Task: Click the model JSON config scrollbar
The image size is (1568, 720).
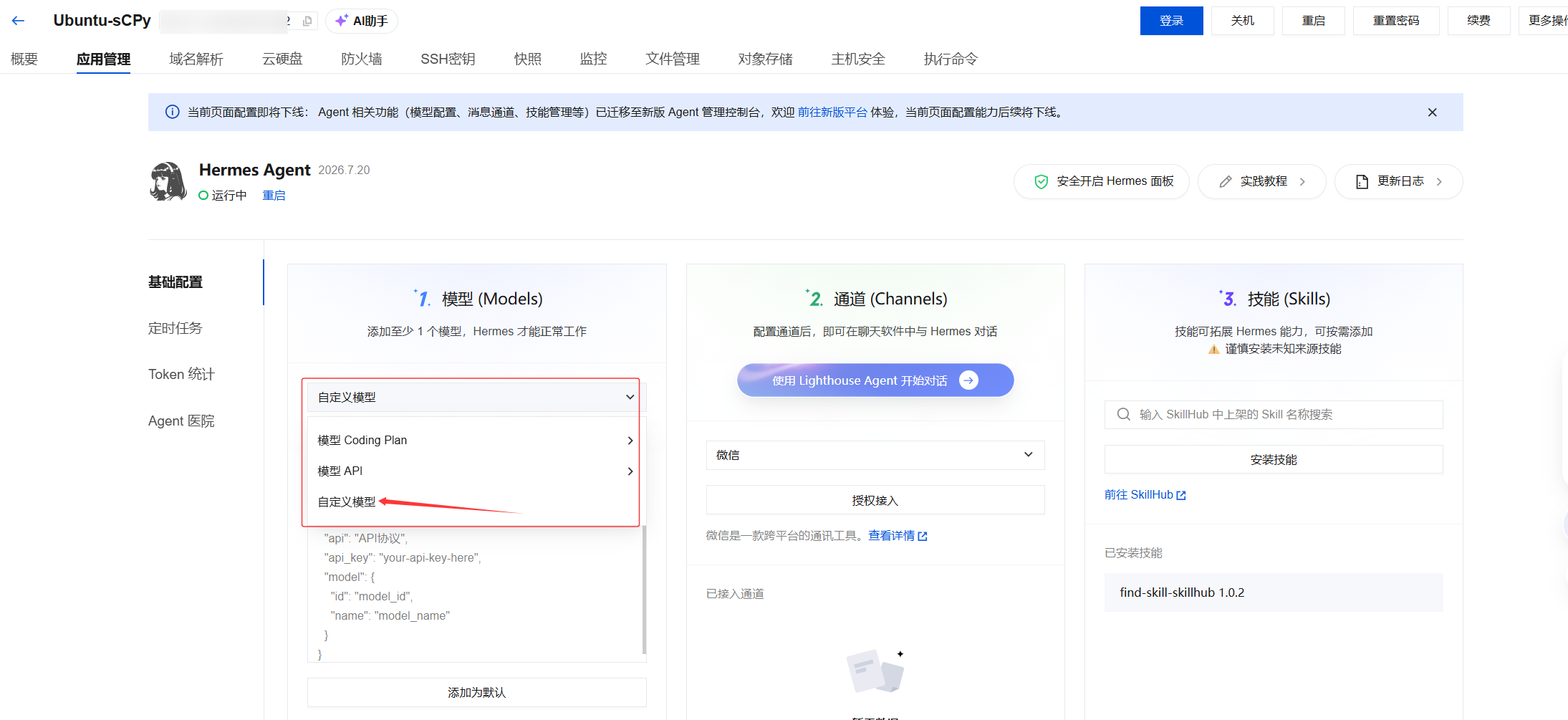Action: pos(644,590)
